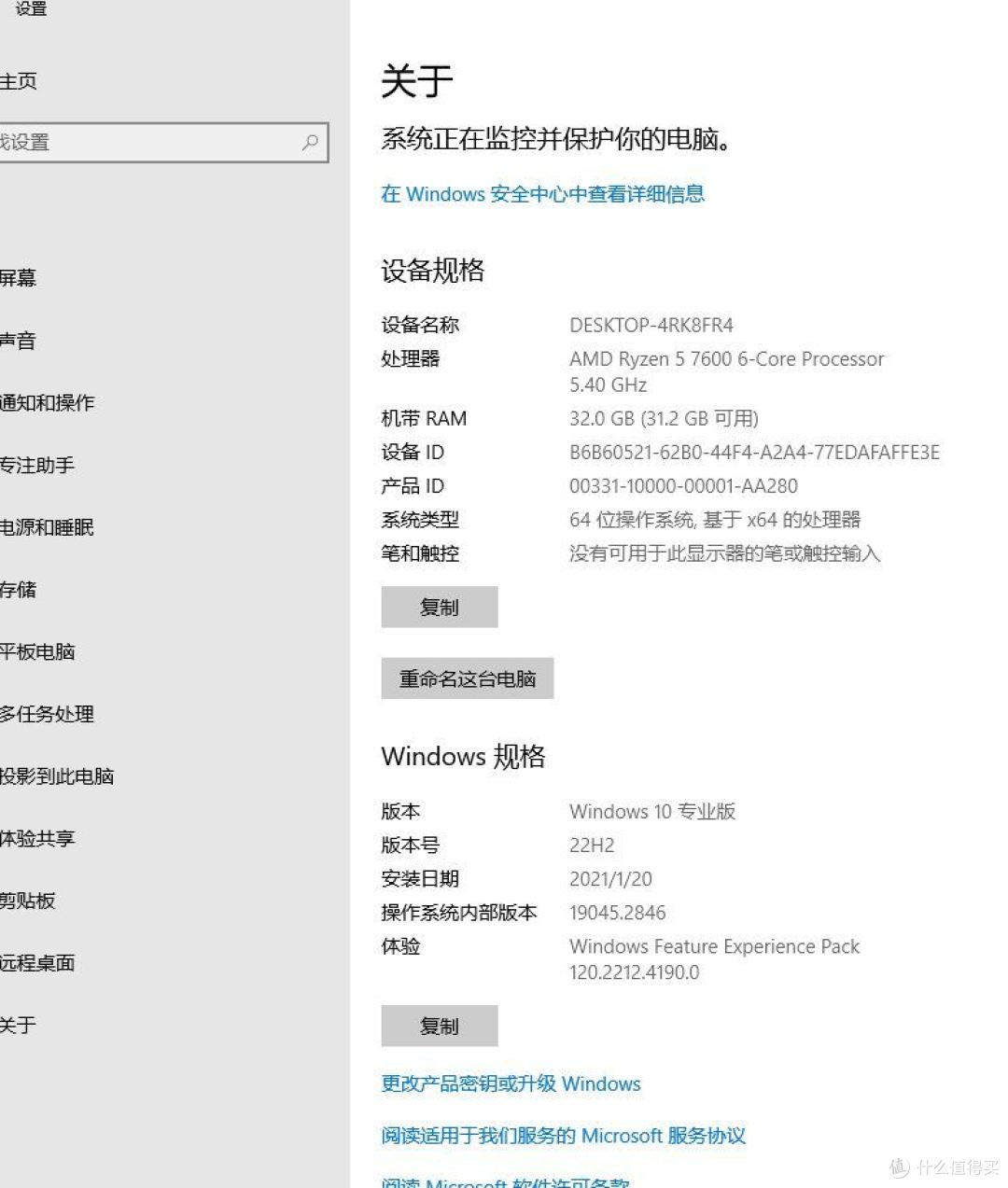Click experience pack version 120.2212.4190.0
Screen dimensions: 1008x1188
pyautogui.click(x=634, y=972)
